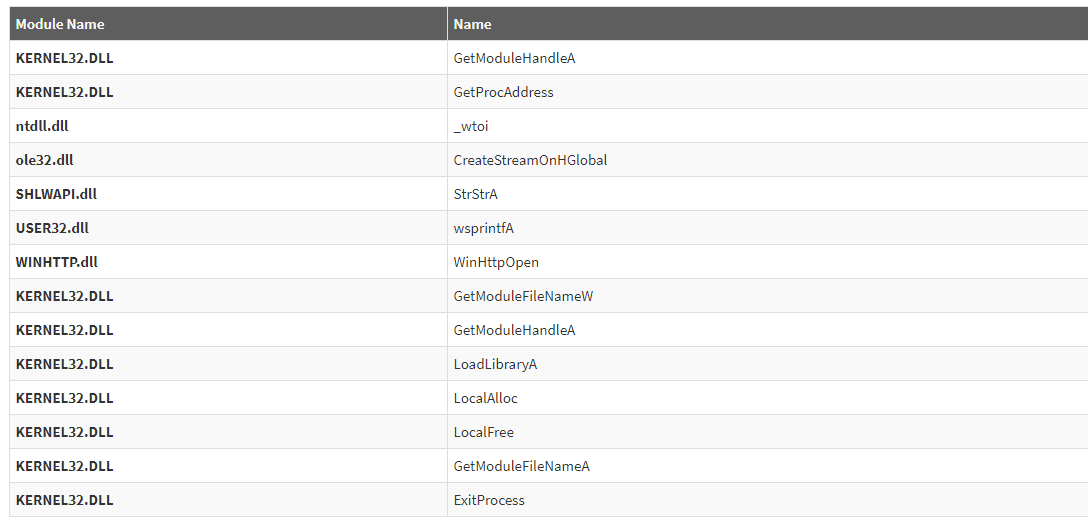Image resolution: width=1088 pixels, height=530 pixels.
Task: Select the StrStrA function entry
Action: coord(475,194)
